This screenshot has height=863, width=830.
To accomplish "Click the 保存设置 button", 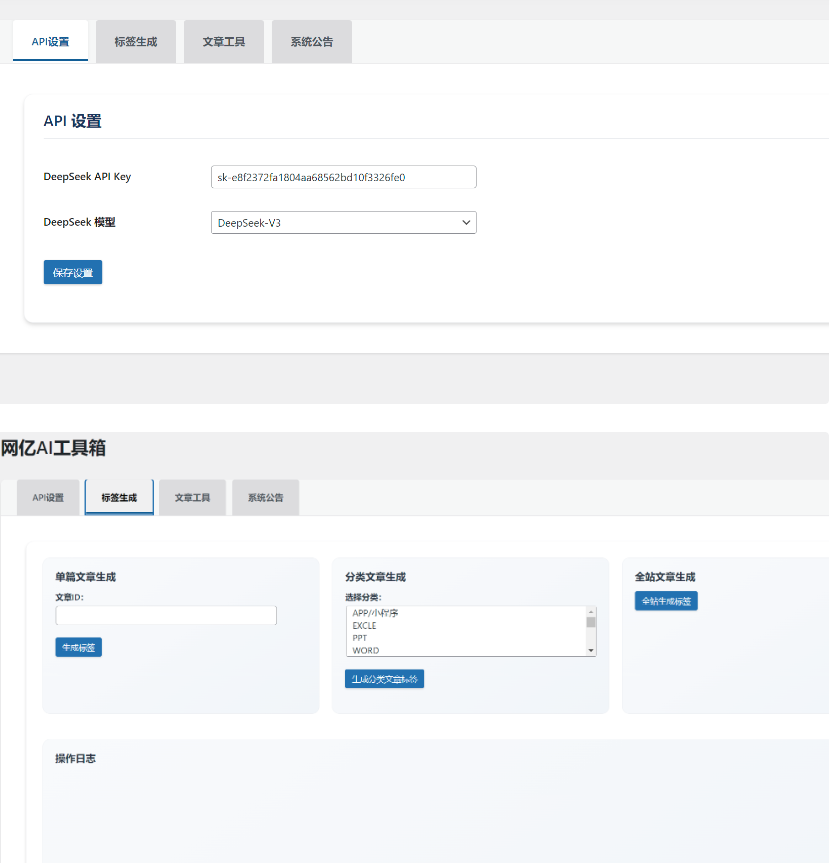I will coord(73,273).
